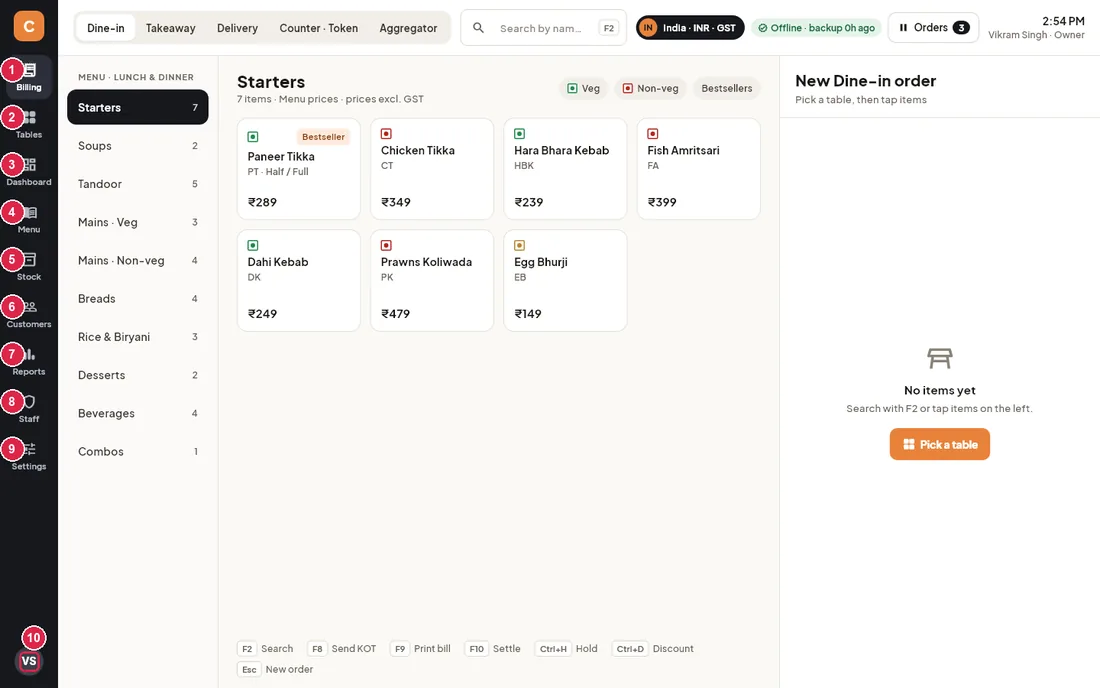1100x688 pixels.
Task: Click the VS user avatar
Action: pos(29,661)
